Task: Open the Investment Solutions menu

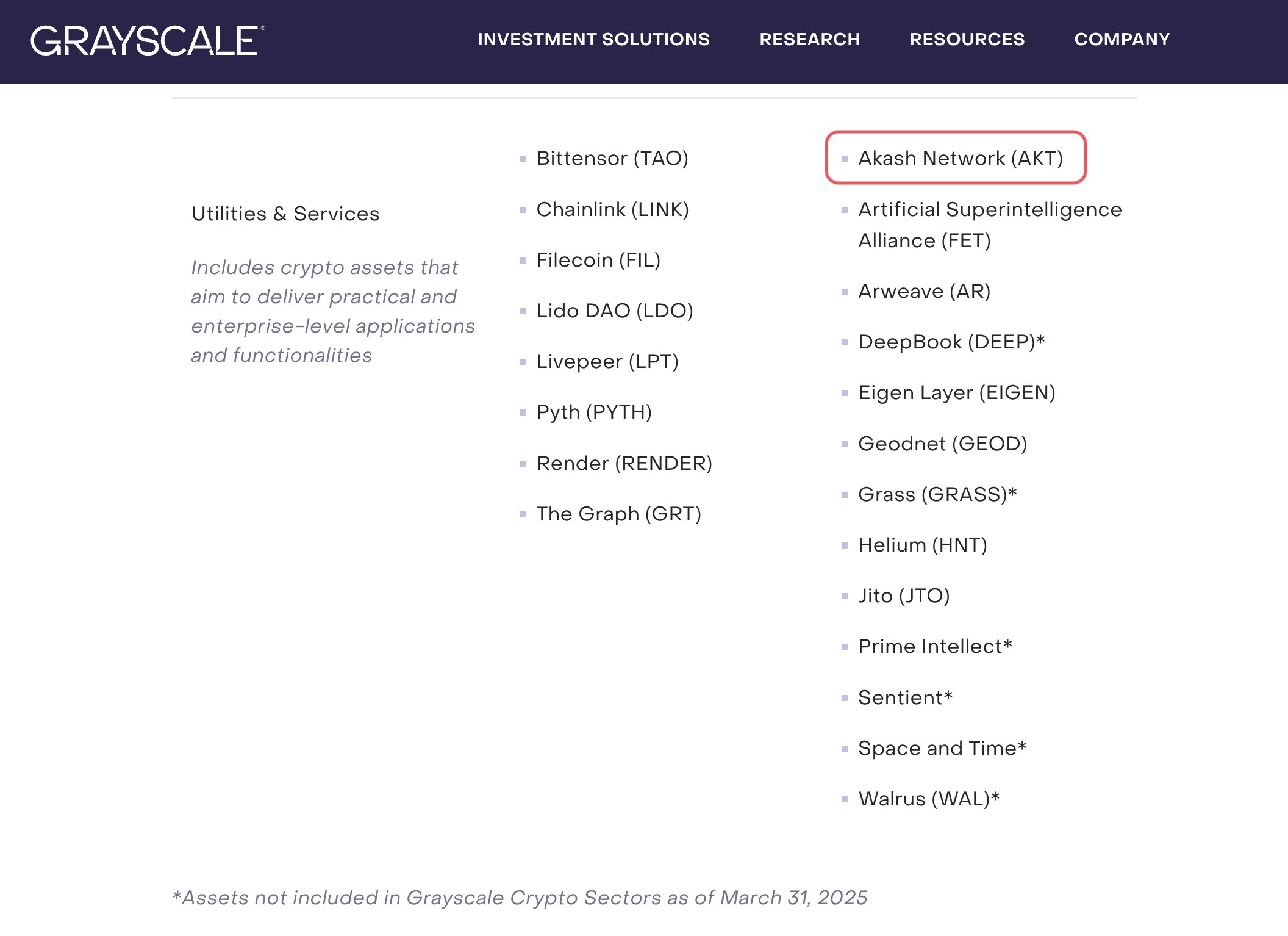Action: pyautogui.click(x=593, y=39)
